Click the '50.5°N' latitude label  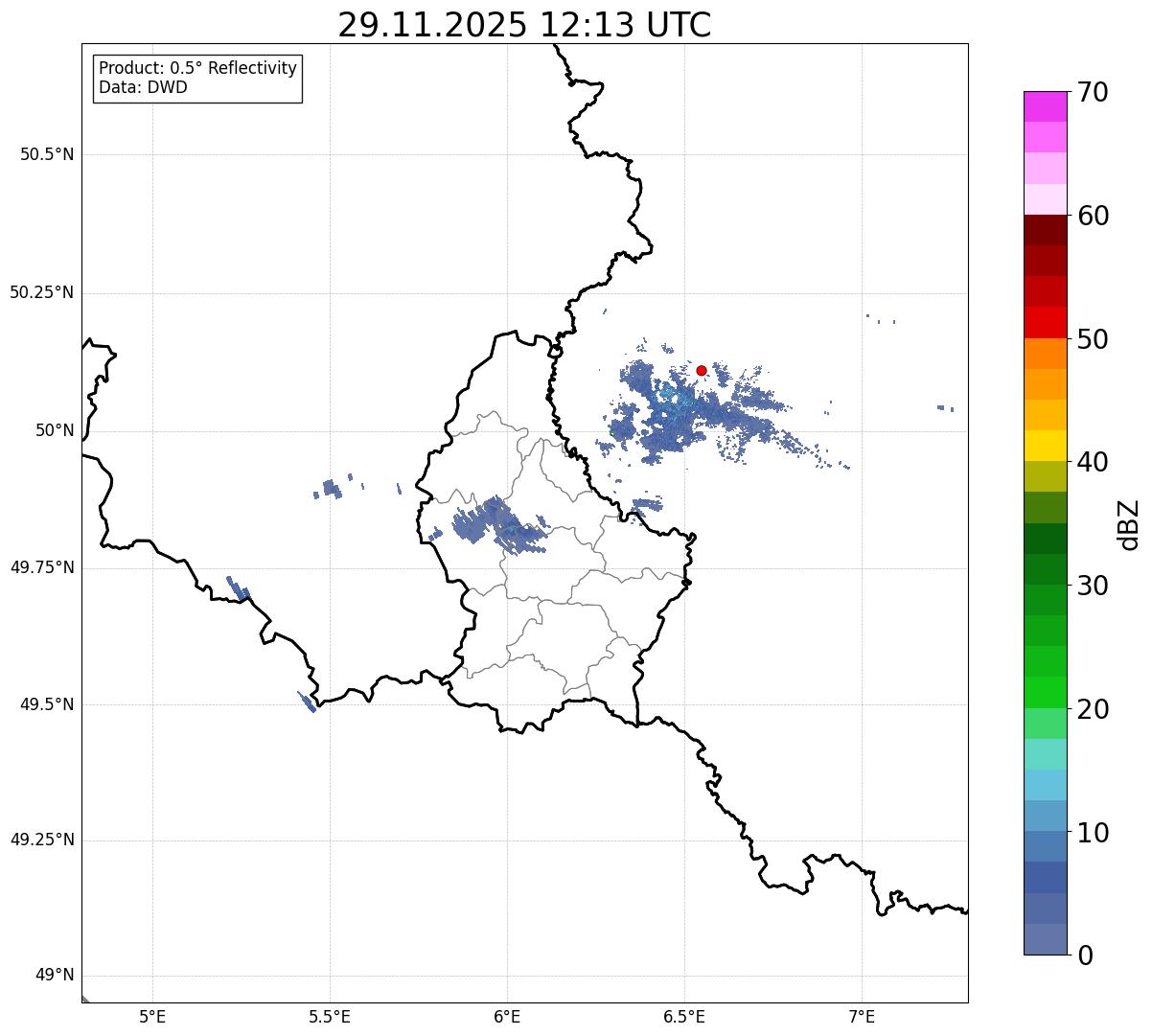coord(46,154)
